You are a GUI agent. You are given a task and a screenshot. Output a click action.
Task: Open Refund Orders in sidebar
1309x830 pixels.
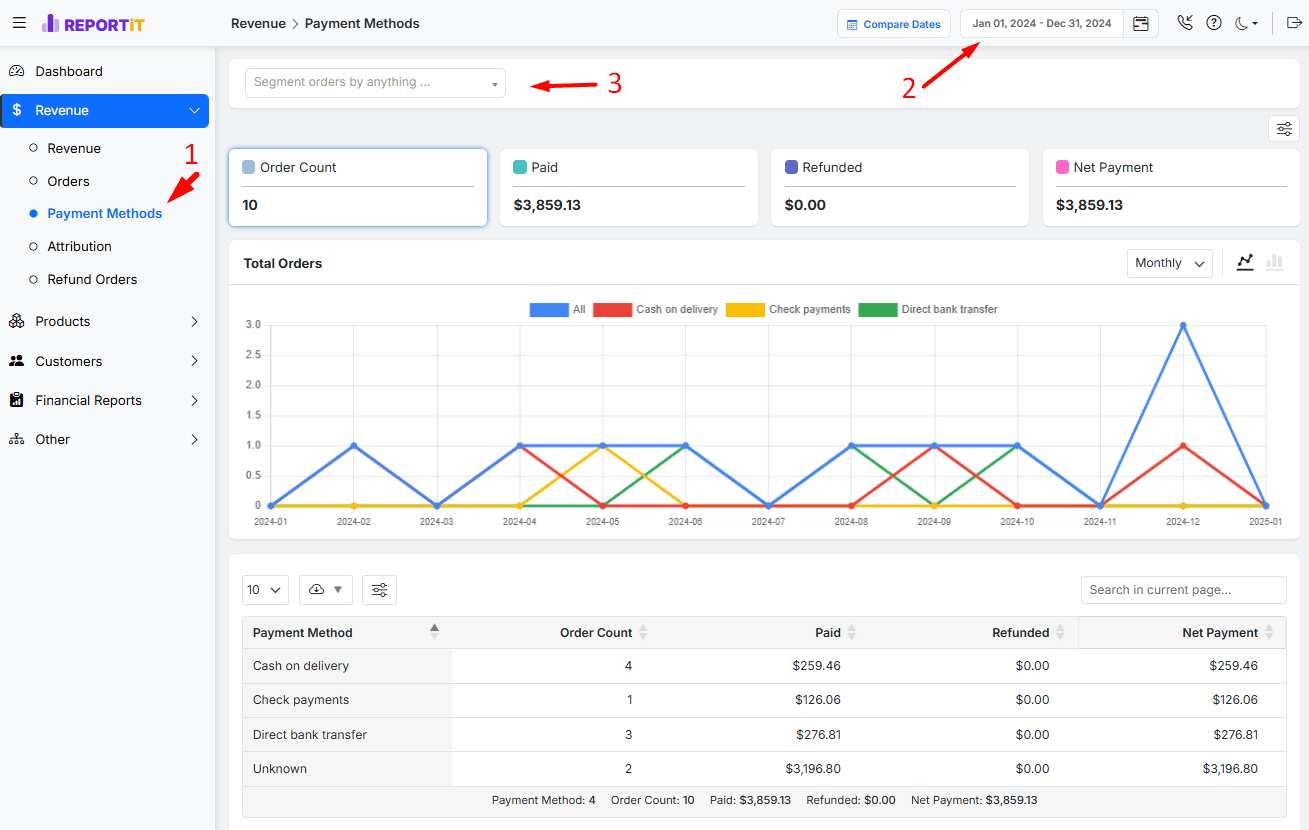92,279
